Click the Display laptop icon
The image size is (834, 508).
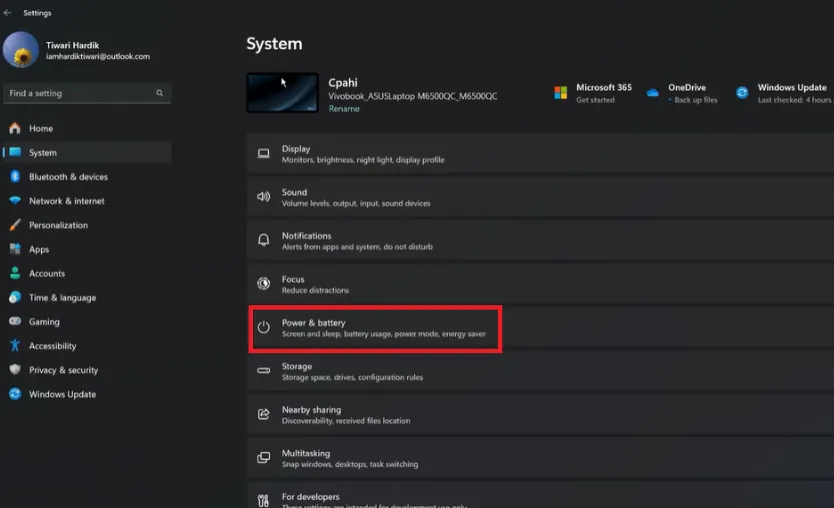point(263,154)
